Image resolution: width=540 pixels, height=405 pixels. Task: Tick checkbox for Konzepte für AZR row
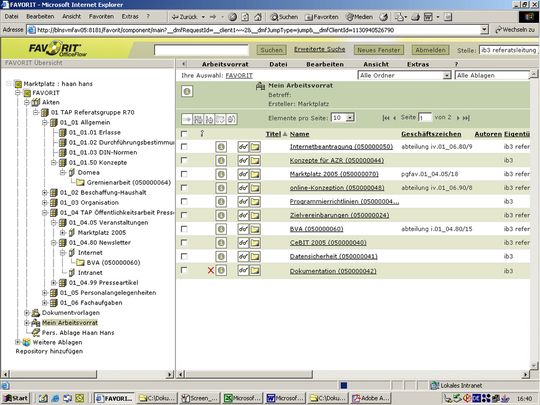pos(184,160)
